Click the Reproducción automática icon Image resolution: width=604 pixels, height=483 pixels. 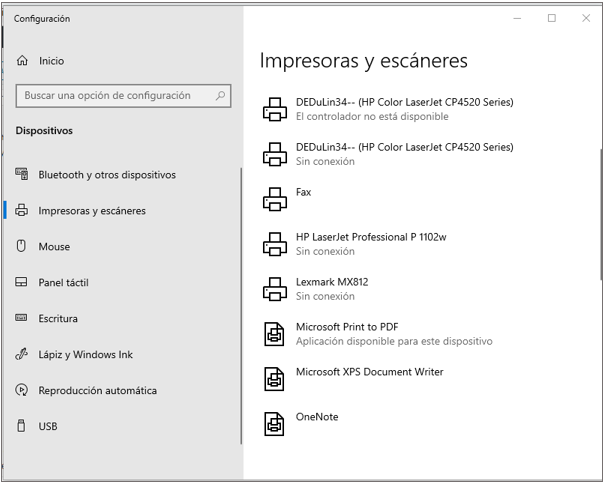21,390
